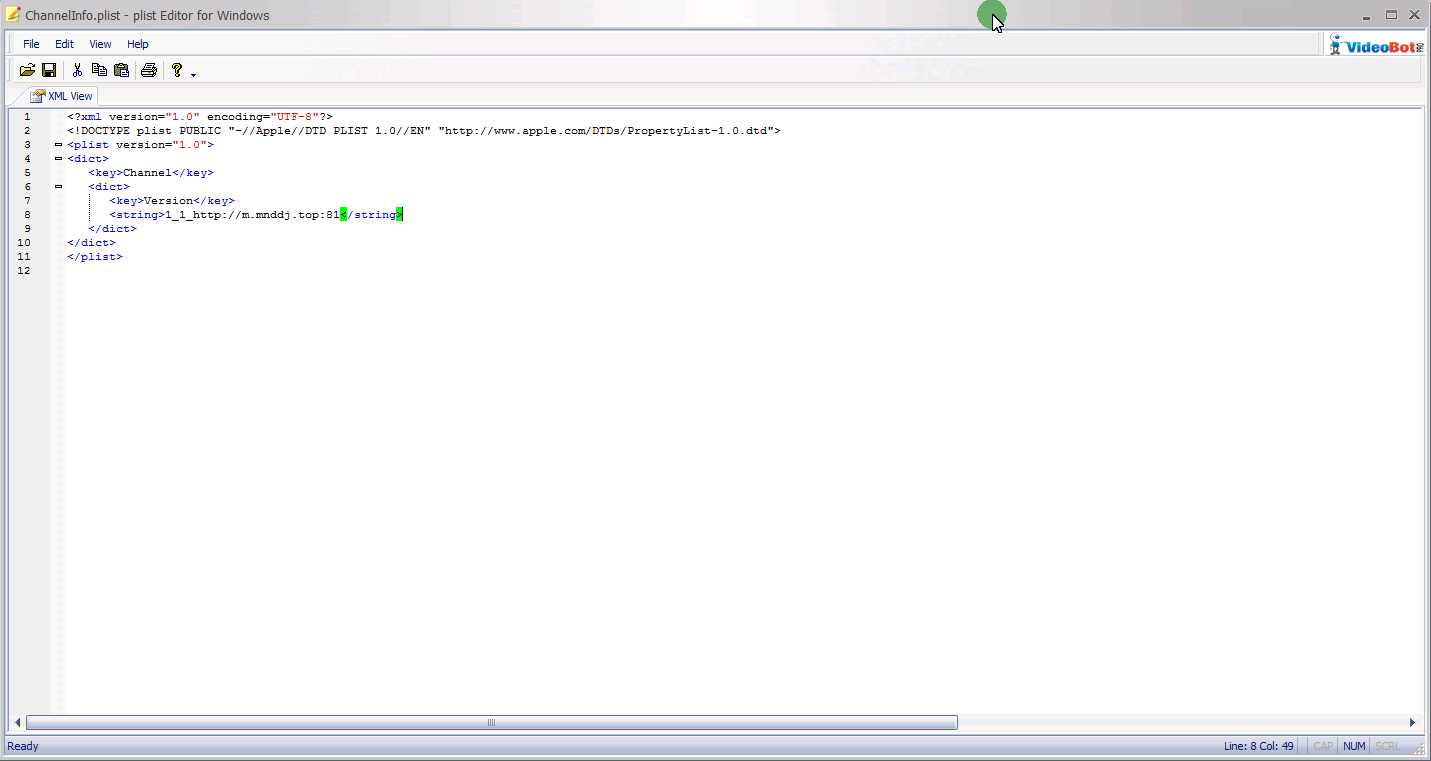The width and height of the screenshot is (1431, 761).
Task: Collapse the dict node on line 4
Action: pos(59,159)
